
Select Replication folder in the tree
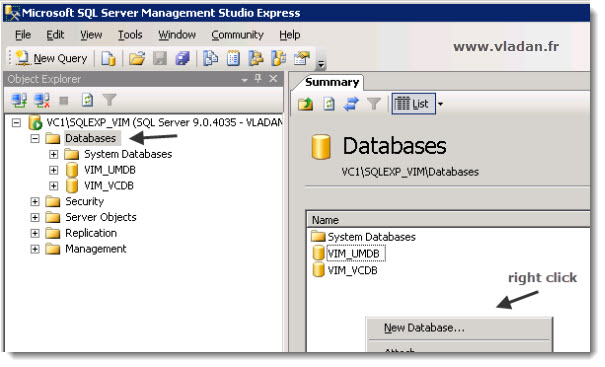pos(91,233)
